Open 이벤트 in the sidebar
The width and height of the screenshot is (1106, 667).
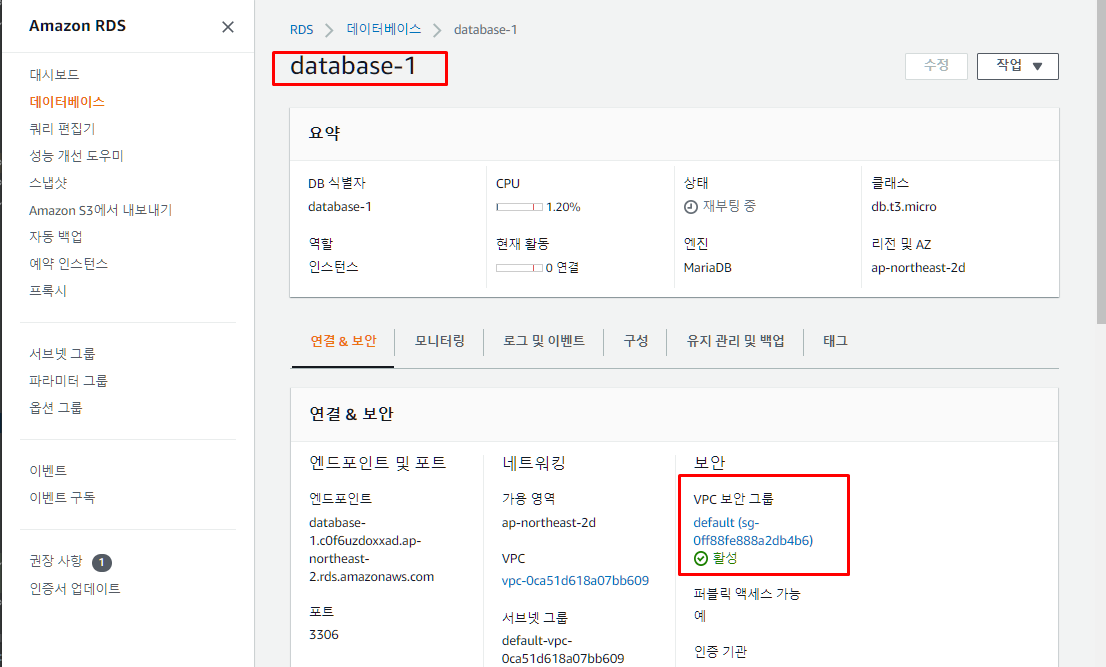pyautogui.click(x=48, y=470)
